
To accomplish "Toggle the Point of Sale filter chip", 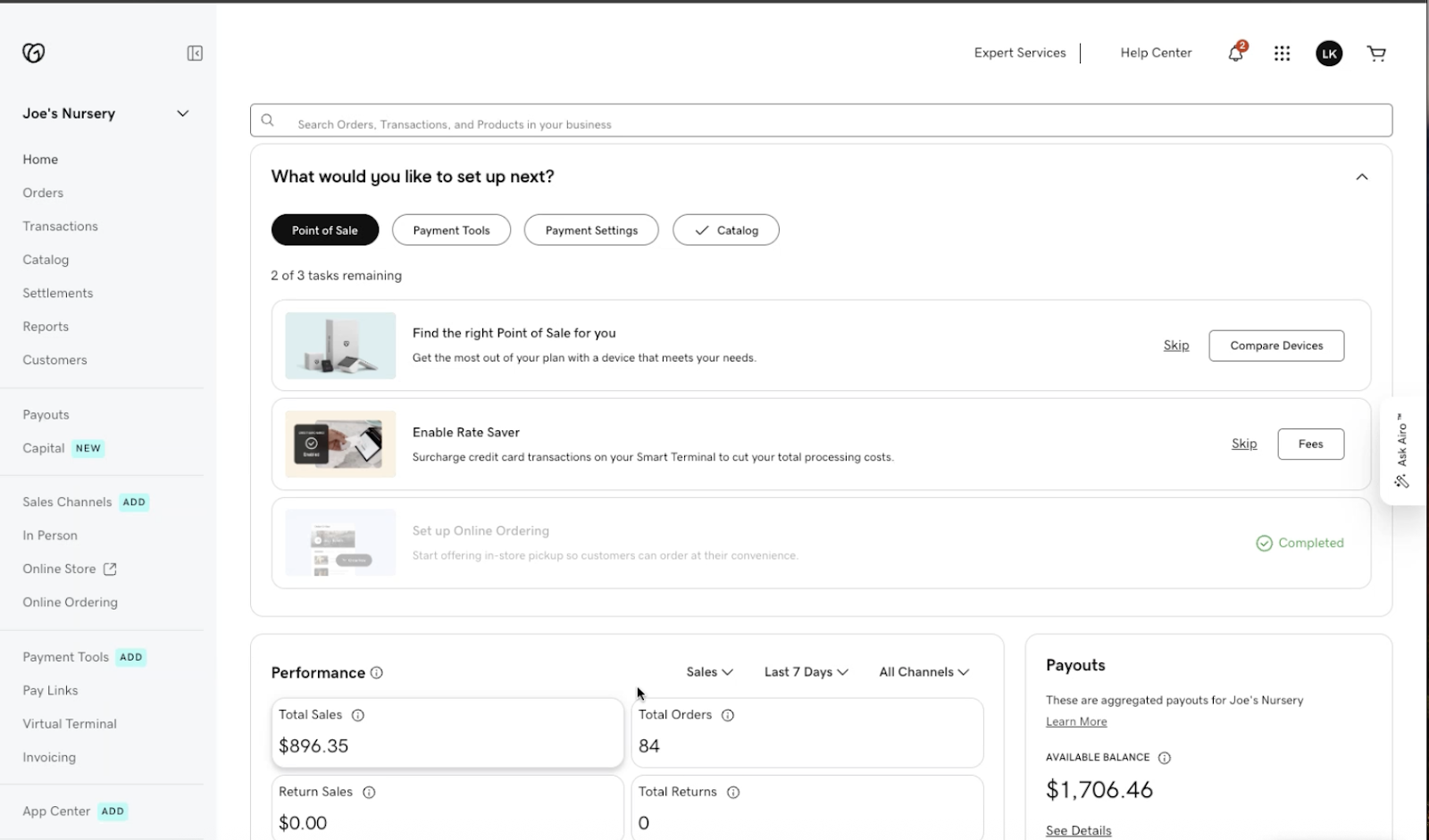I will [x=324, y=229].
